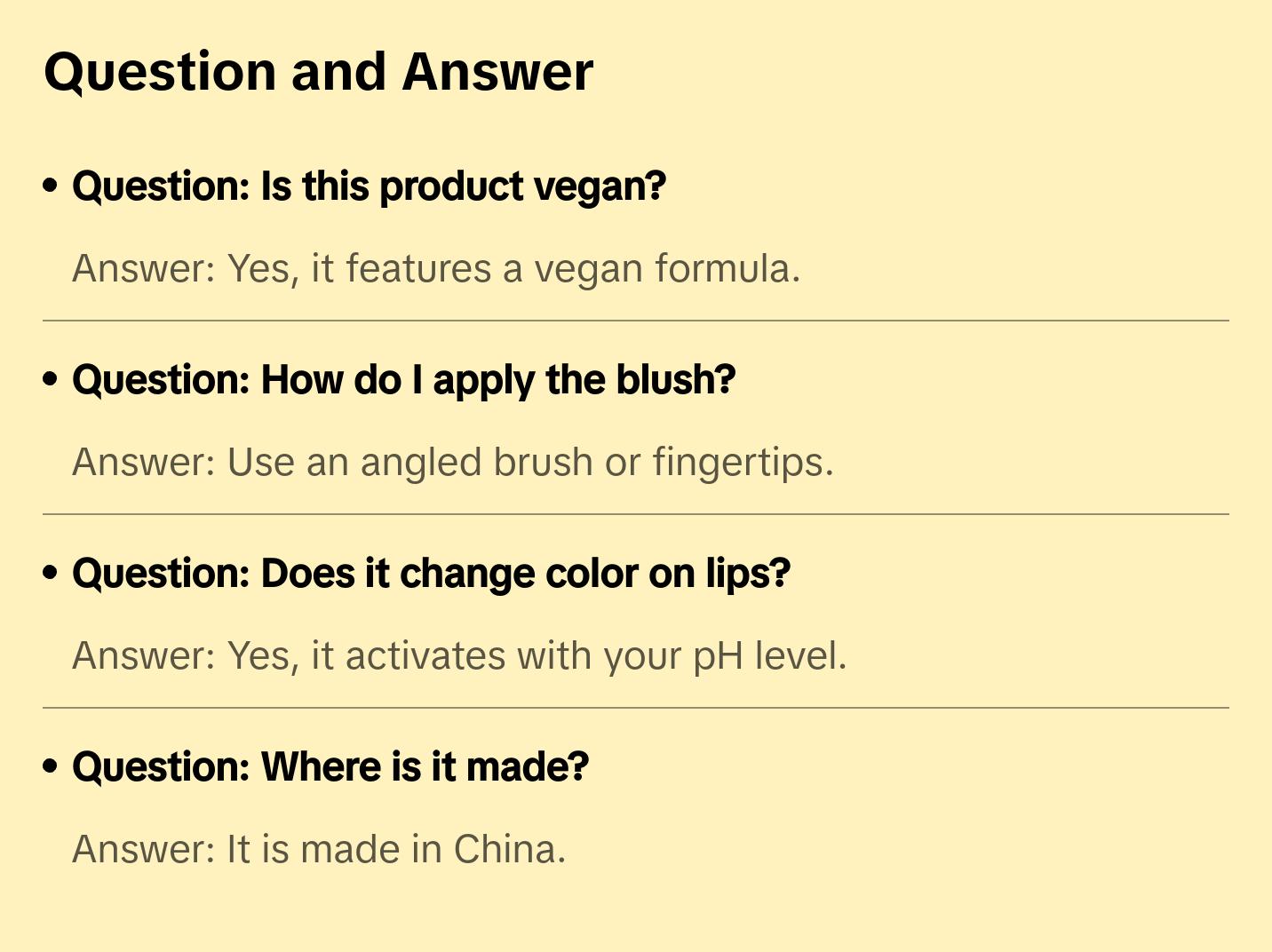Image resolution: width=1272 pixels, height=952 pixels.
Task: Click the word "China" in the last answer
Action: tap(509, 850)
